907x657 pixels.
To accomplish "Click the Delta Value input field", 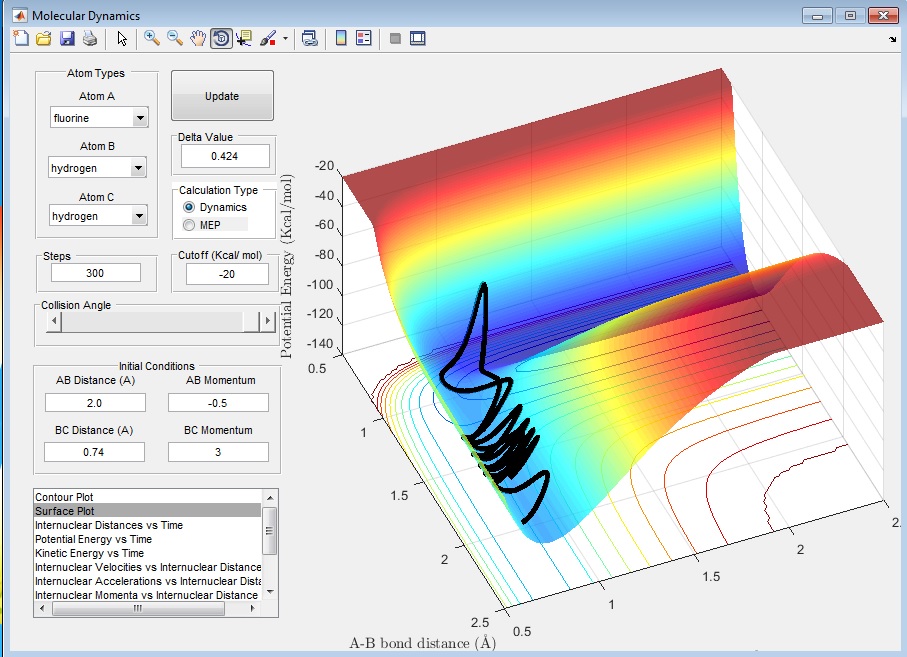I will click(x=225, y=156).
